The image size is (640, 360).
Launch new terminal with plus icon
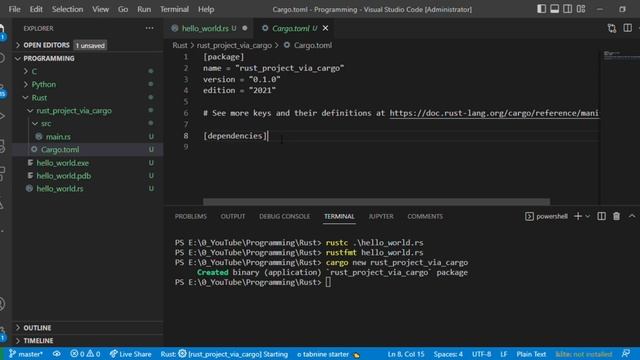(x=578, y=216)
